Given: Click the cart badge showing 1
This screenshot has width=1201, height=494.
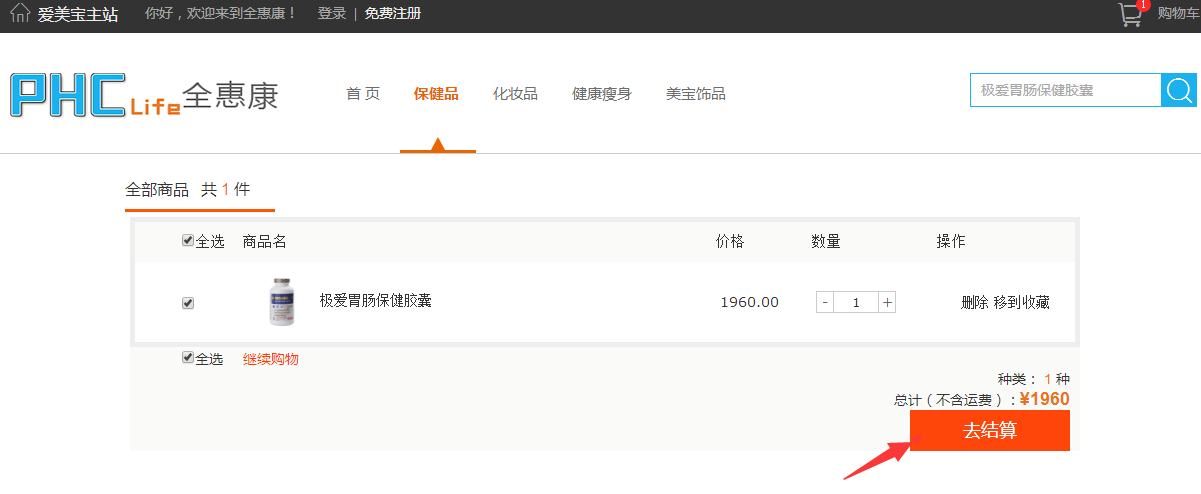Looking at the screenshot, I should coord(1144,5).
